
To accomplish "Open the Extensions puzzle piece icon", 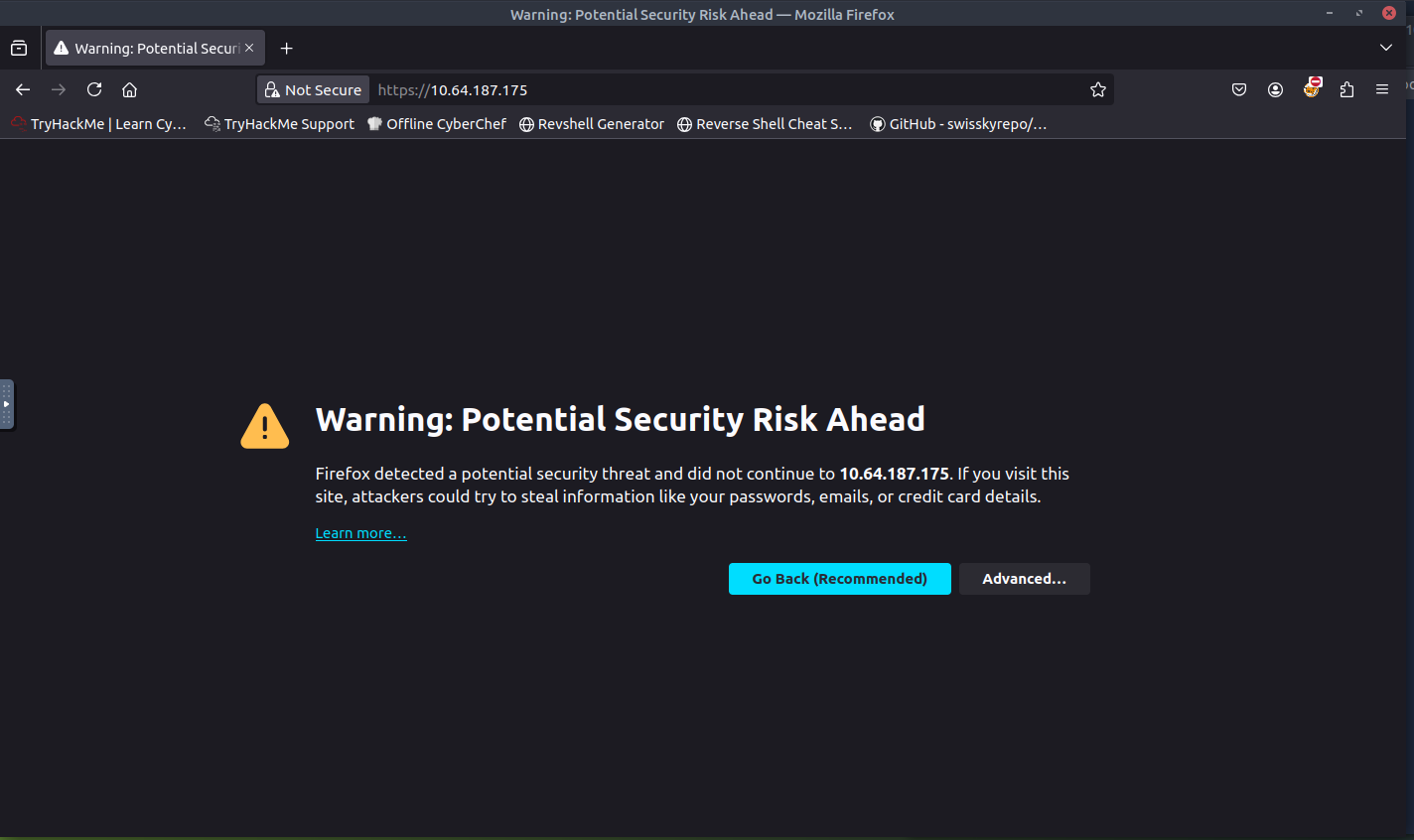I will [x=1346, y=89].
